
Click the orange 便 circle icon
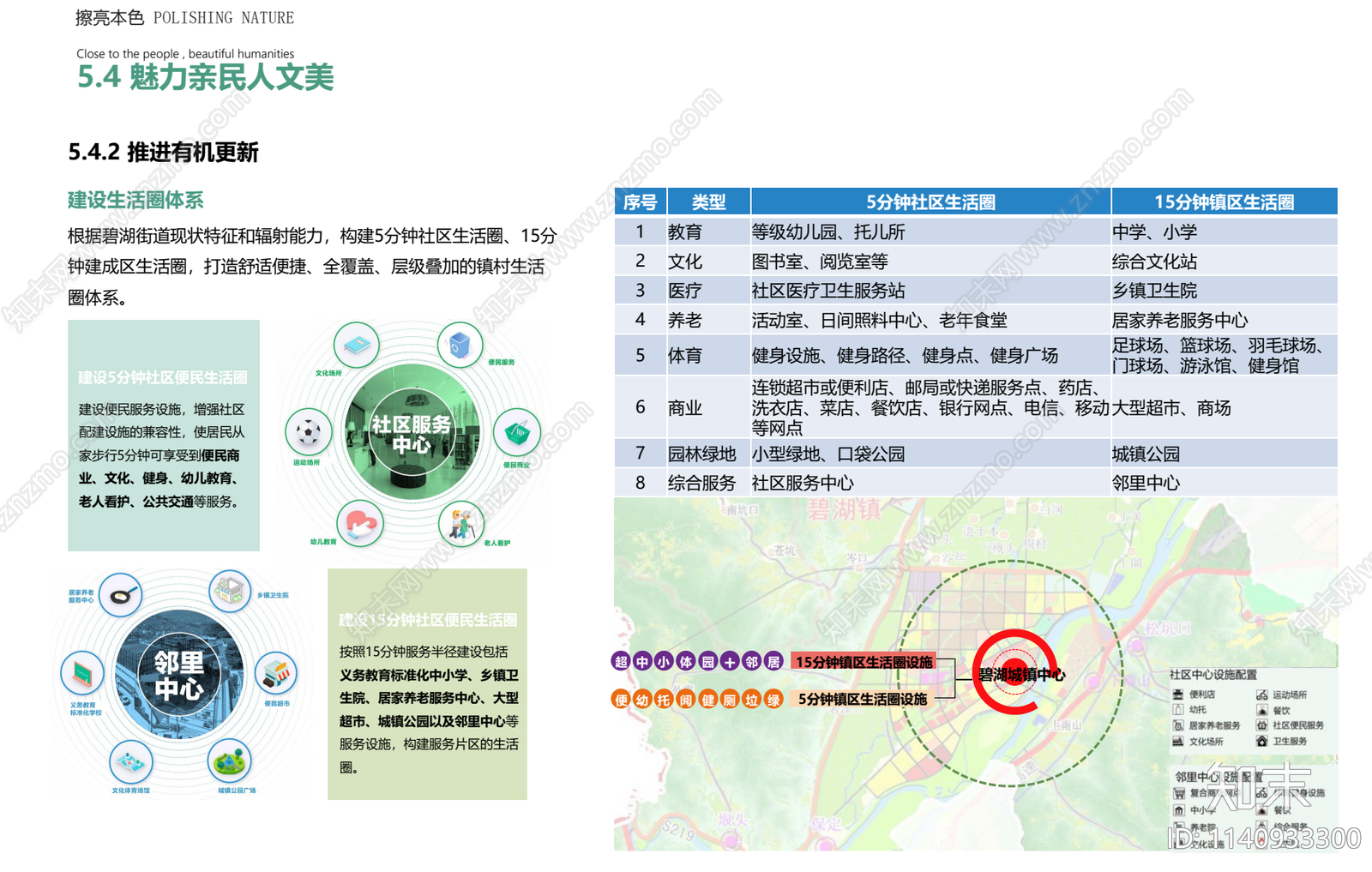click(621, 700)
